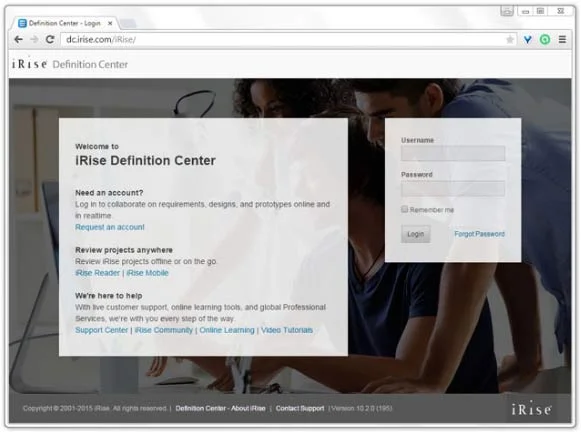Screen dimensions: 581x432
Task: Click the Version 10.2.0 footer text
Action: [361, 408]
